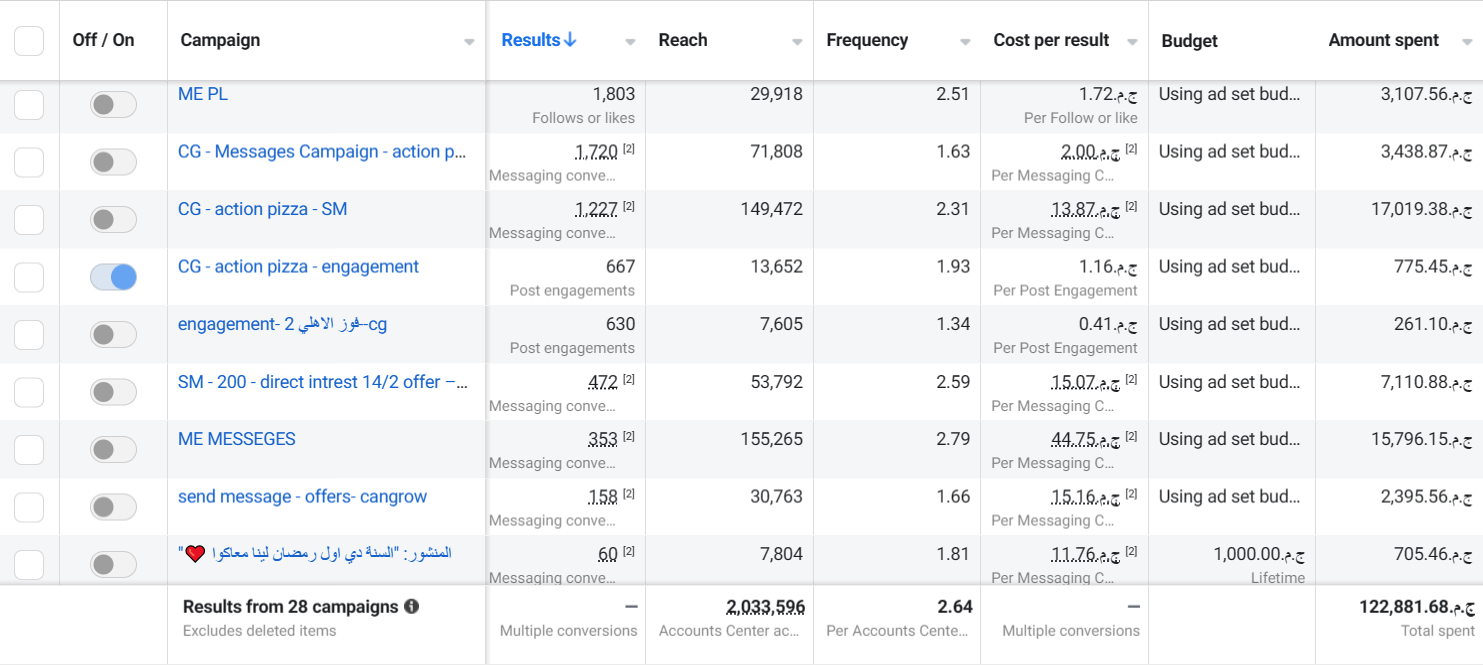Click the Reach column header
This screenshot has height=665, width=1483.
click(x=683, y=40)
